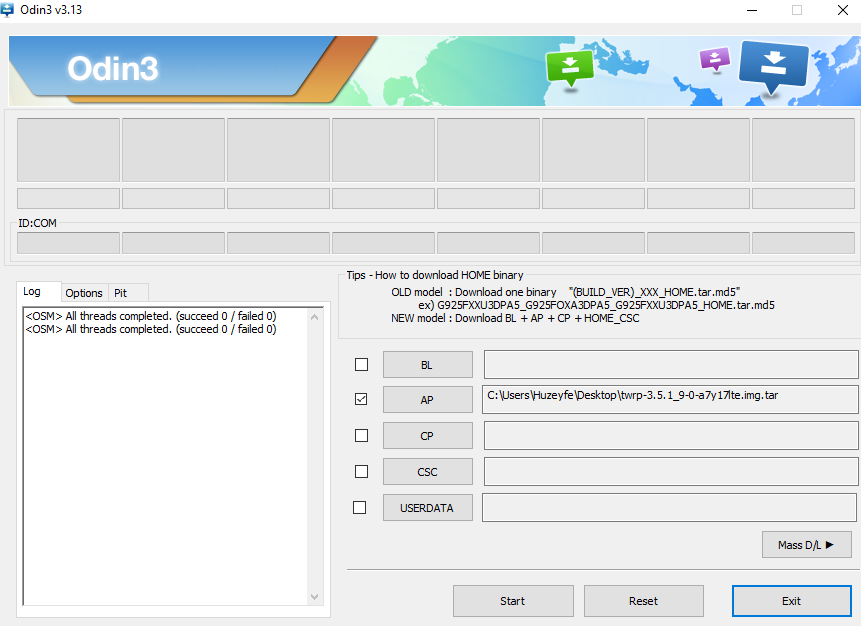Image resolution: width=861 pixels, height=626 pixels.
Task: Click second log line 'All threads completed'
Action: [x=151, y=329]
